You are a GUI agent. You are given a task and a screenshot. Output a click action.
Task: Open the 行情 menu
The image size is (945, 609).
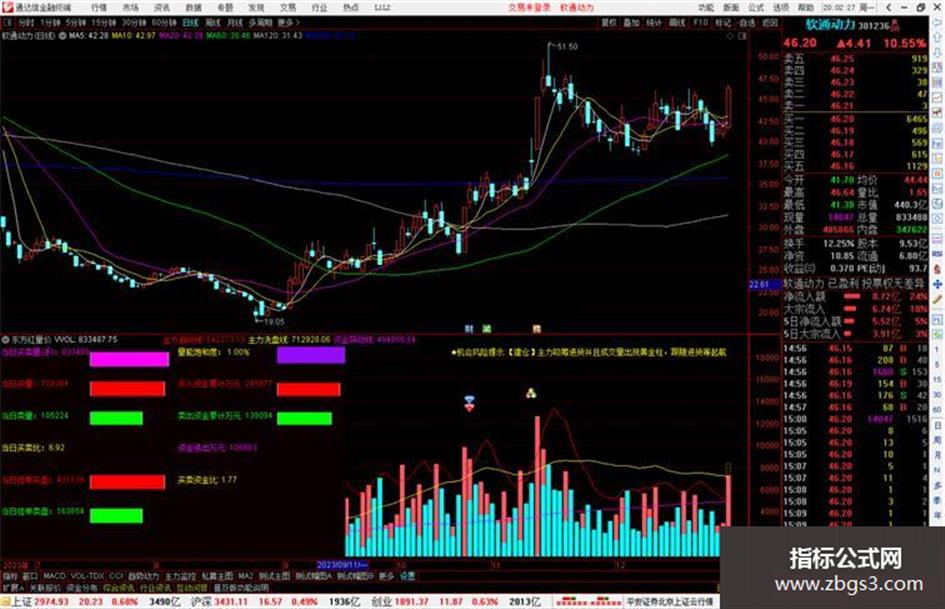pos(99,8)
